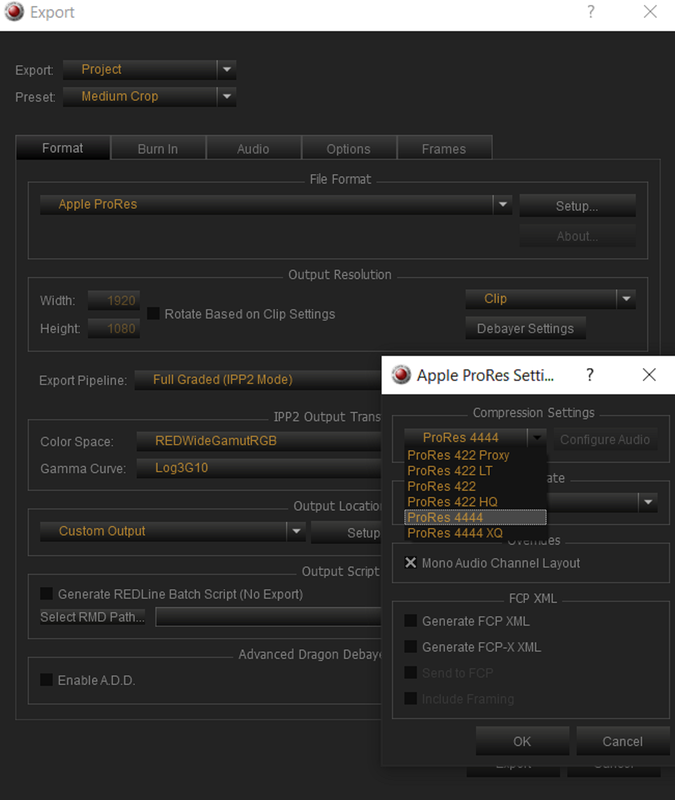The width and height of the screenshot is (675, 800).
Task: Click the File Format Setup button
Action: 577,206
